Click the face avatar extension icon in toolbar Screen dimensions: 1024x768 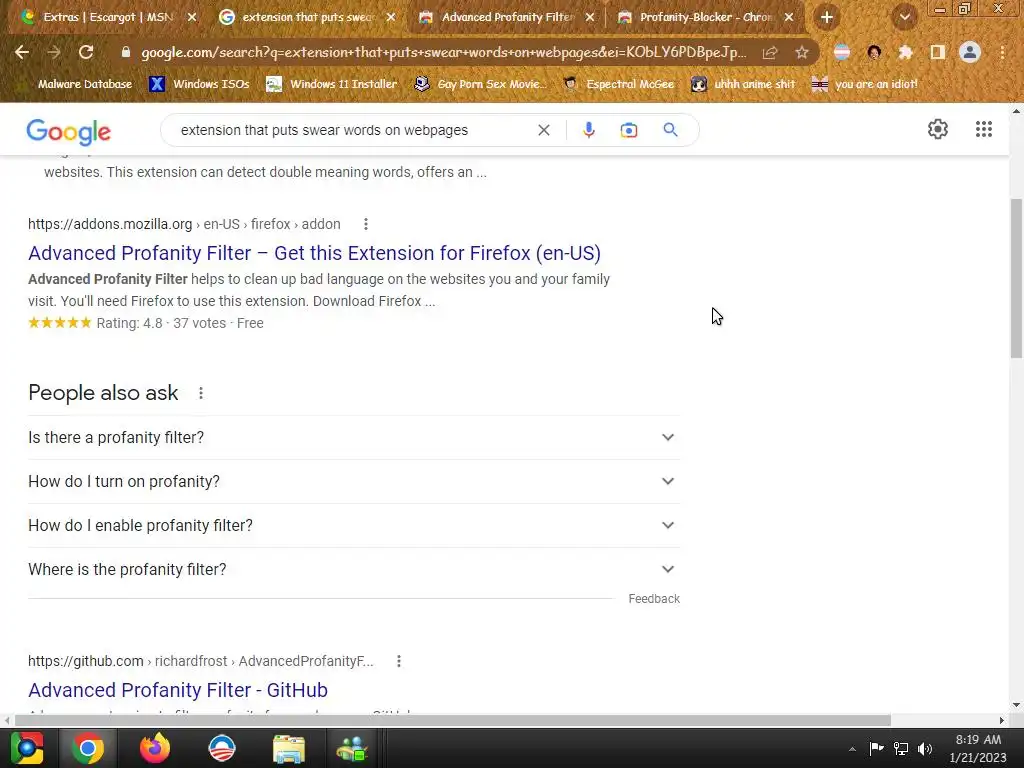tap(874, 52)
